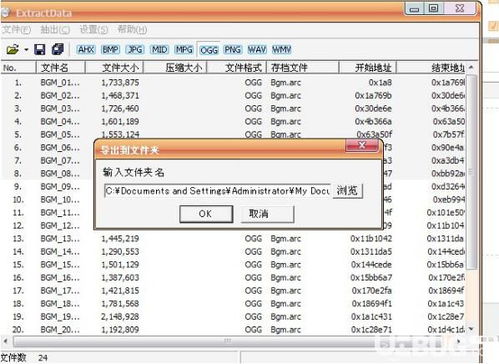Click the save-all stacked disks icon

58,49
